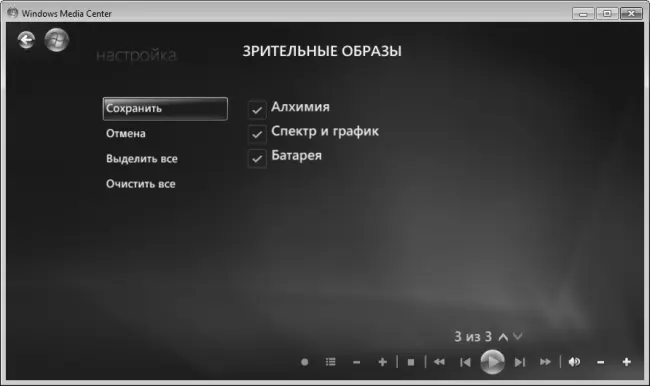Toggle the Батарея checkbox
This screenshot has width=650, height=386.
click(x=257, y=158)
